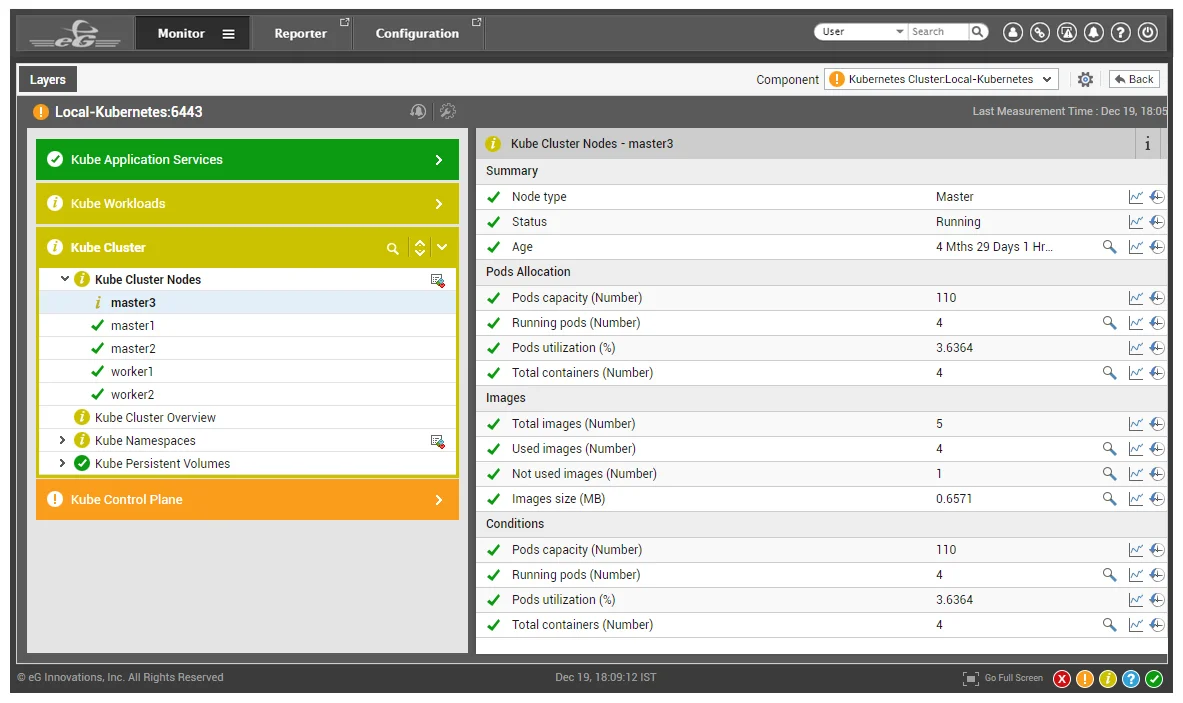Click the info button in Kube Cluster Nodes header
This screenshot has width=1183, height=703.
pos(1148,143)
